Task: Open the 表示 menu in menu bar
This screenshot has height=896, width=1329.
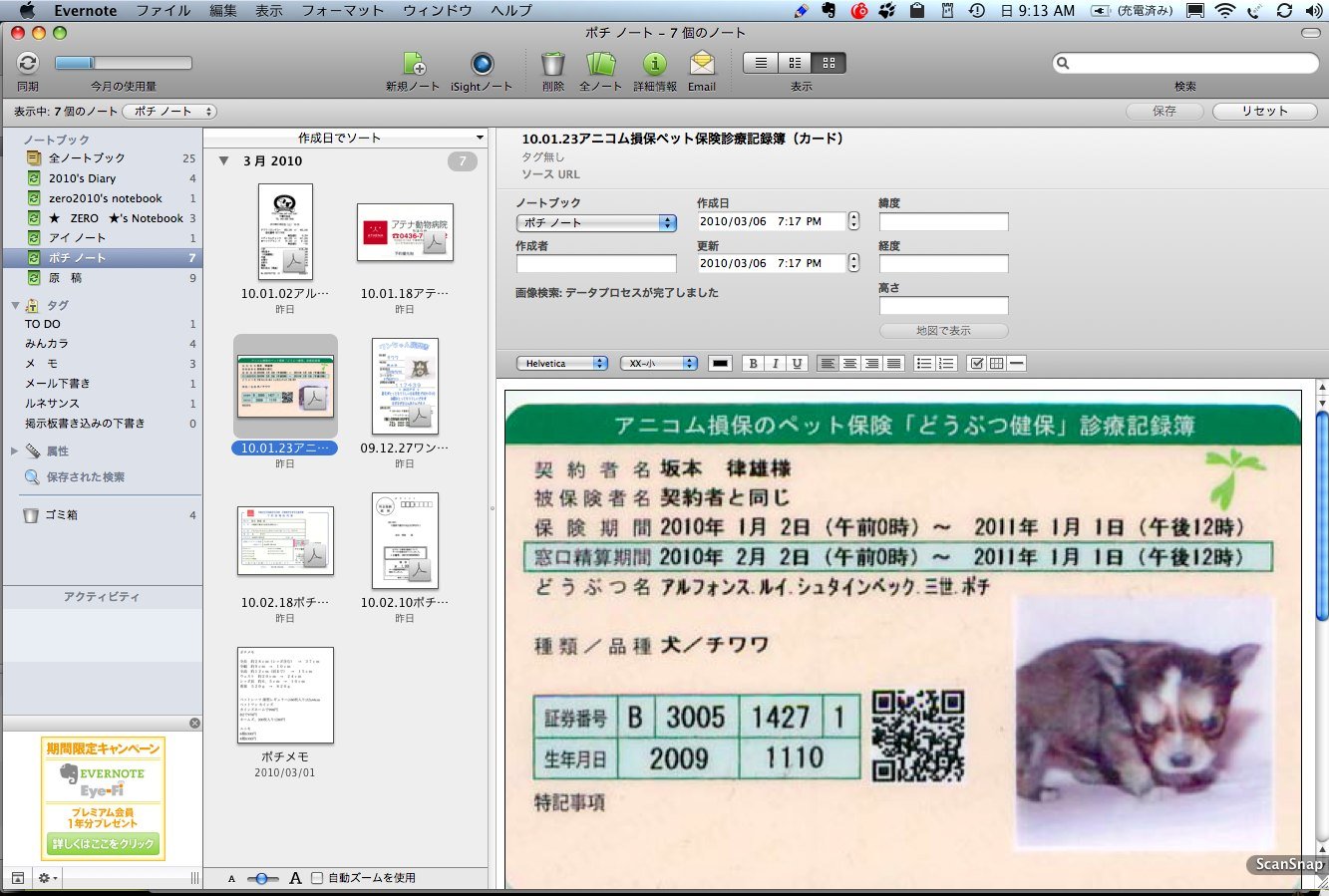Action: click(x=269, y=10)
